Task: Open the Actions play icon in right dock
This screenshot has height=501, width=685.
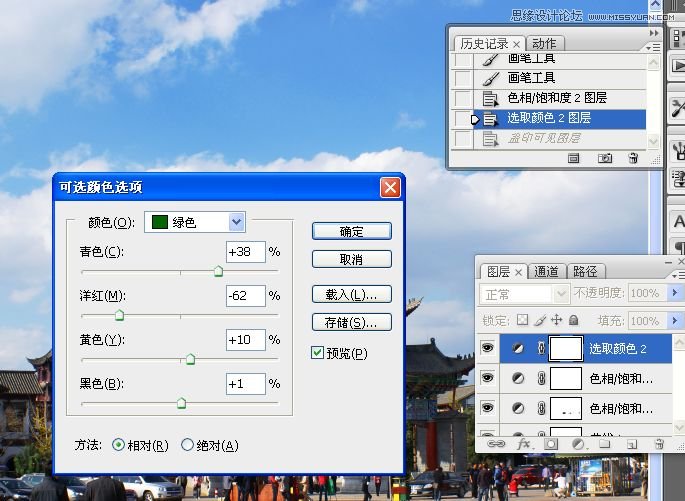Action: click(x=677, y=66)
